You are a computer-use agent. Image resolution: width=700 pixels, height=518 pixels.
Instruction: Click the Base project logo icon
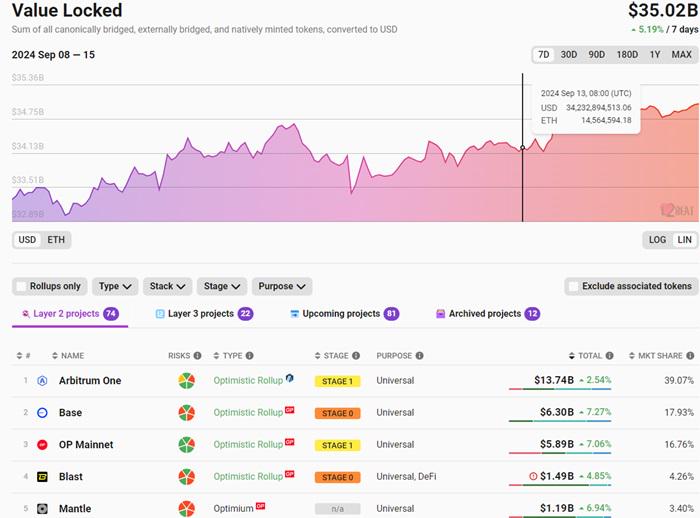[43, 413]
